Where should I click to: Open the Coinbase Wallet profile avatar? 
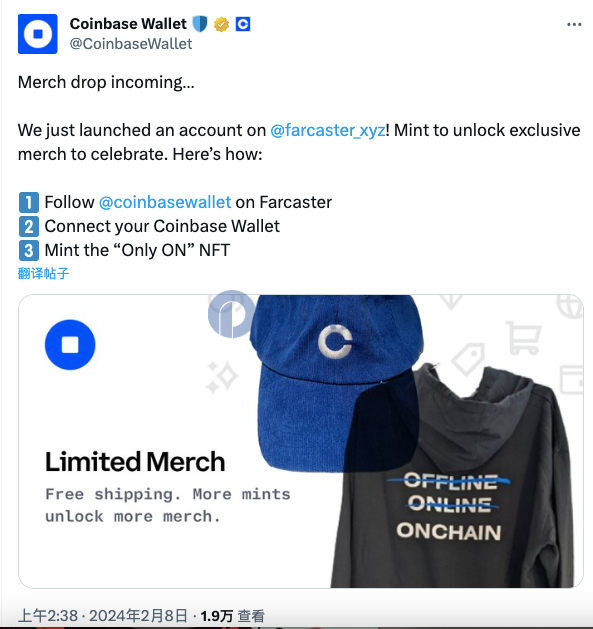[x=38, y=34]
